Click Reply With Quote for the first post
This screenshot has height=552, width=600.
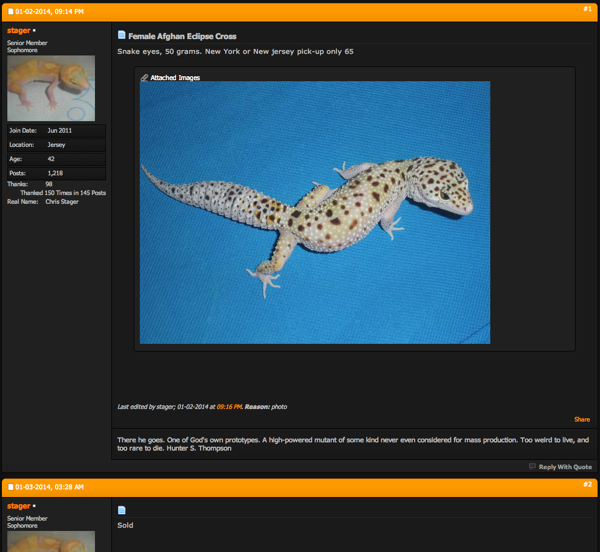click(565, 467)
